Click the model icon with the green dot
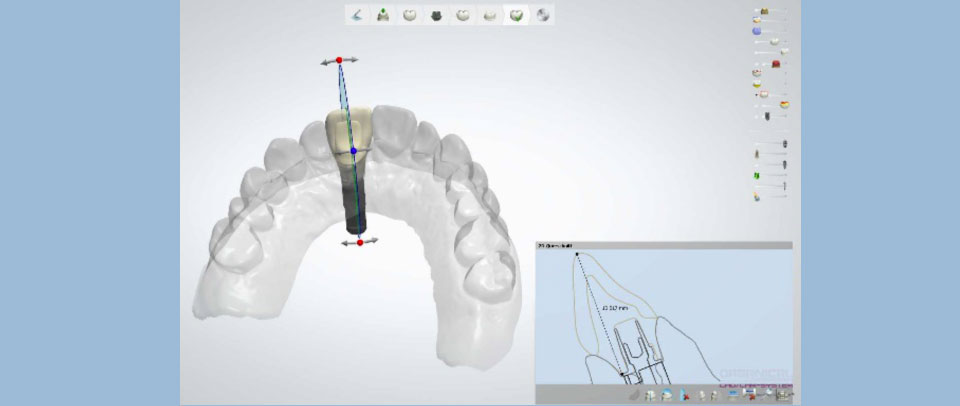Screen dimensions: 960x406 383,15
